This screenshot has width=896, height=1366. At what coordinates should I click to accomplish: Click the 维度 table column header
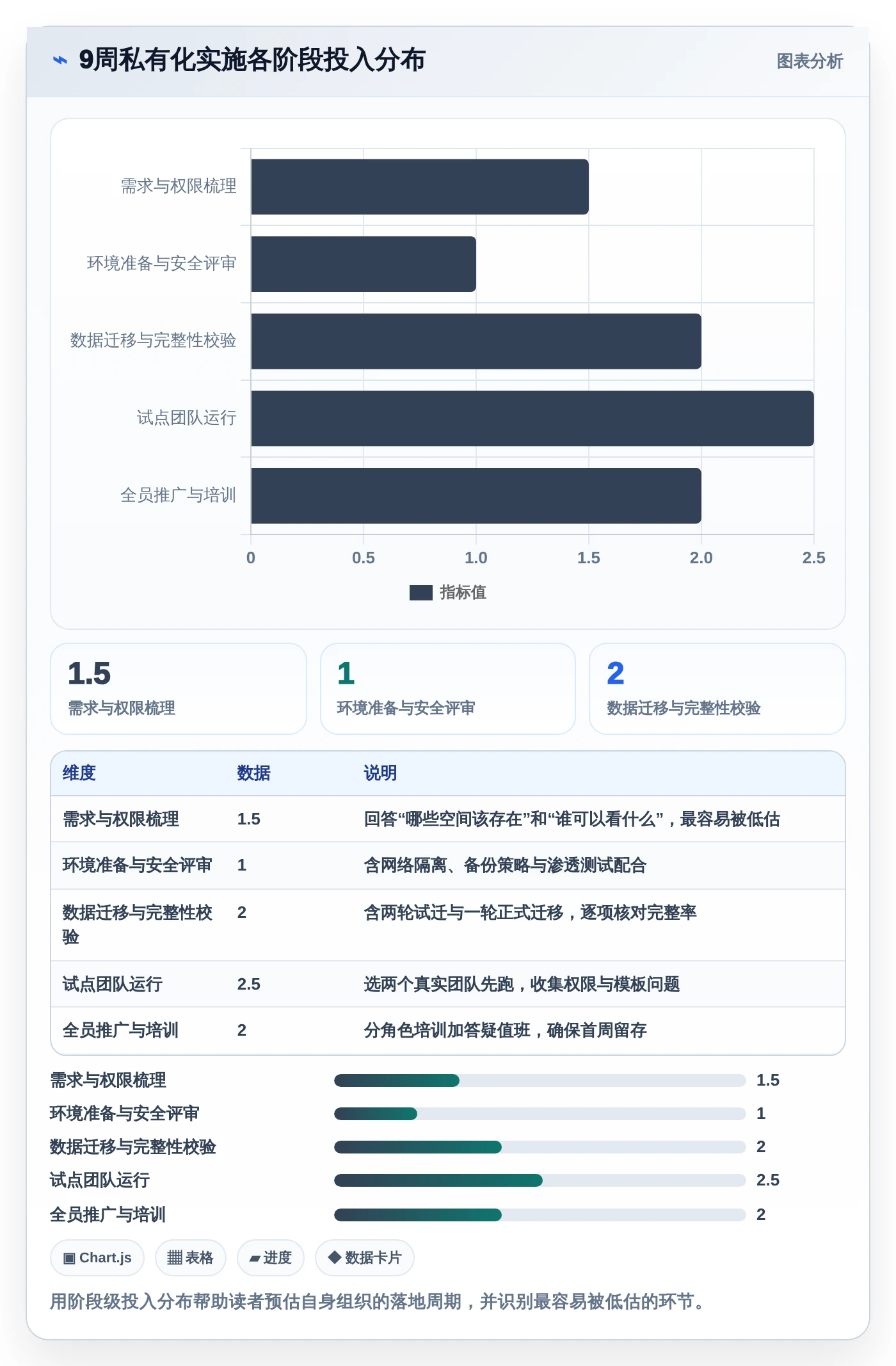click(x=79, y=773)
